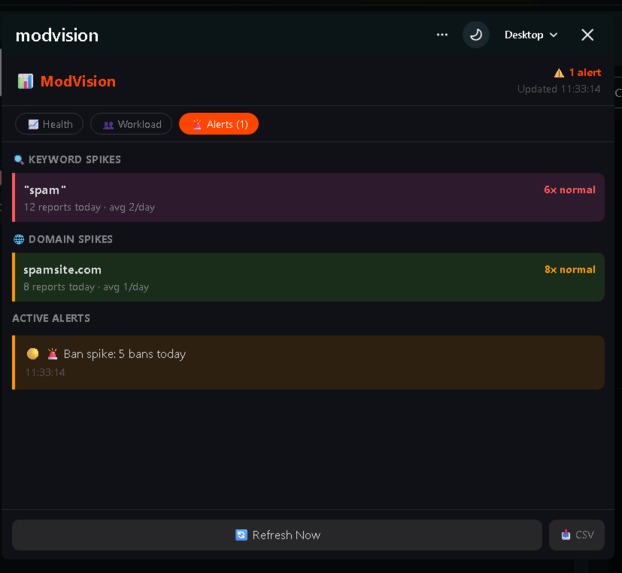Image resolution: width=622 pixels, height=573 pixels.
Task: Click the modvision window title text
Action: (57, 35)
